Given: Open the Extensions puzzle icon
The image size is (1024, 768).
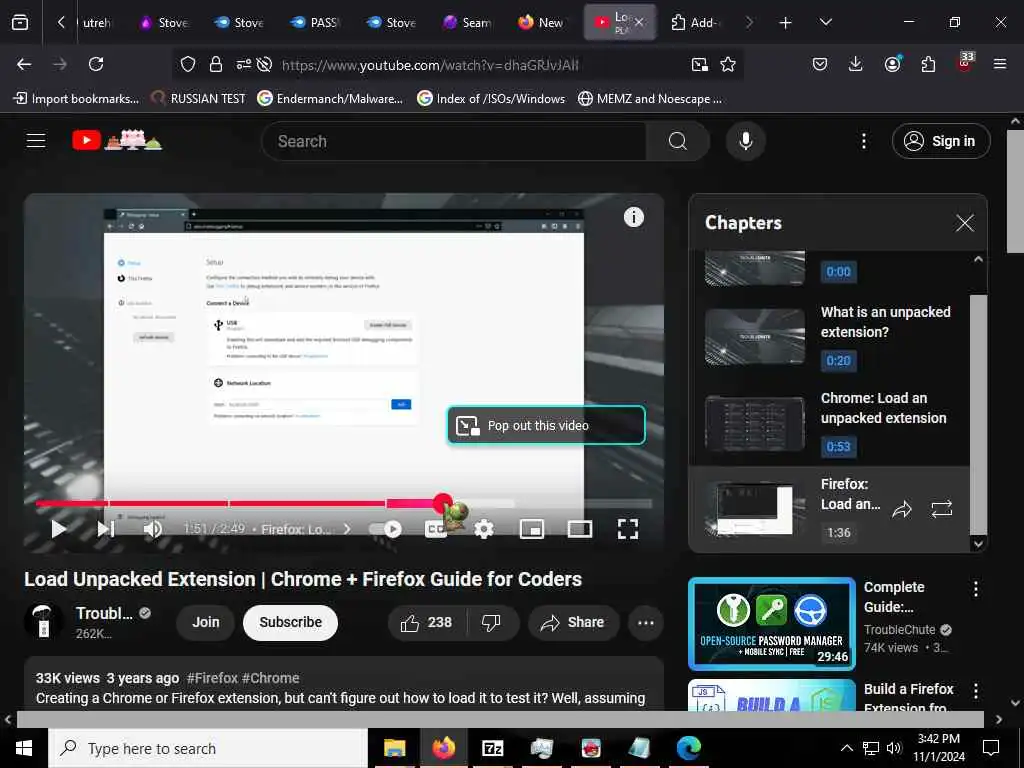Looking at the screenshot, I should point(928,64).
